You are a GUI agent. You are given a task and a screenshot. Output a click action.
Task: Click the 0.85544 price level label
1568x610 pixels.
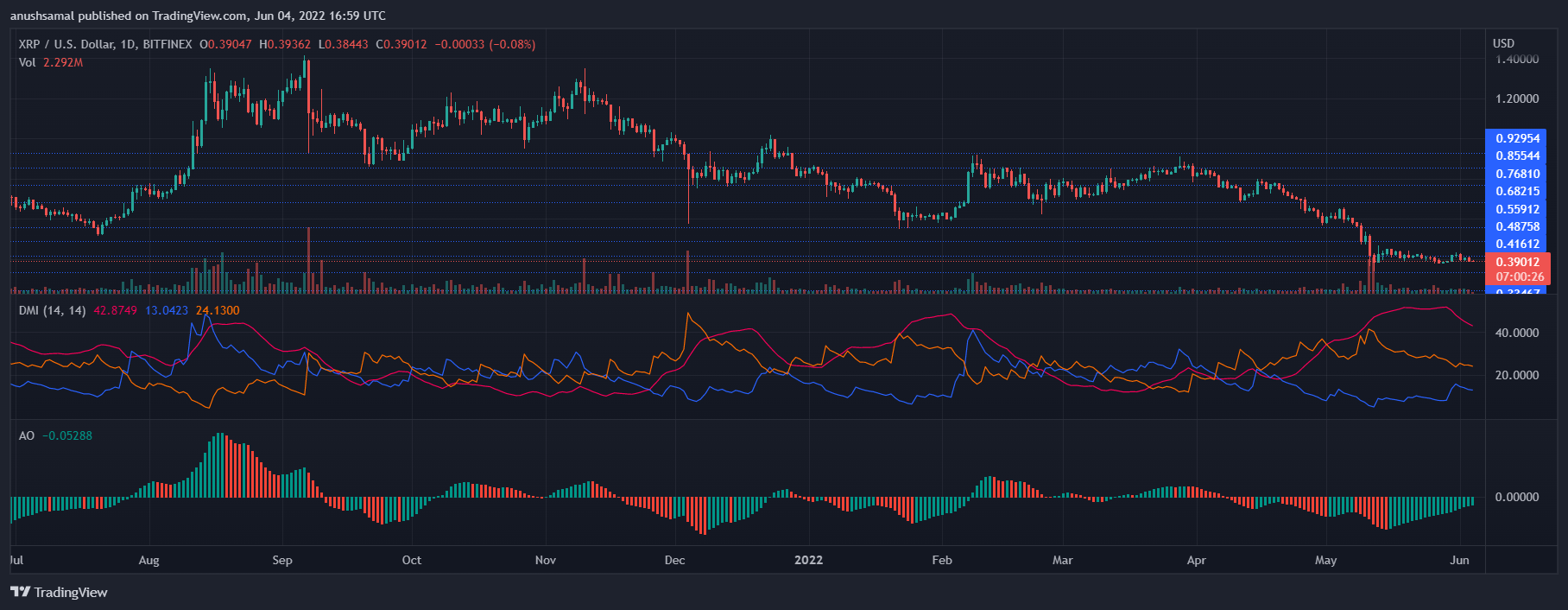[1517, 156]
